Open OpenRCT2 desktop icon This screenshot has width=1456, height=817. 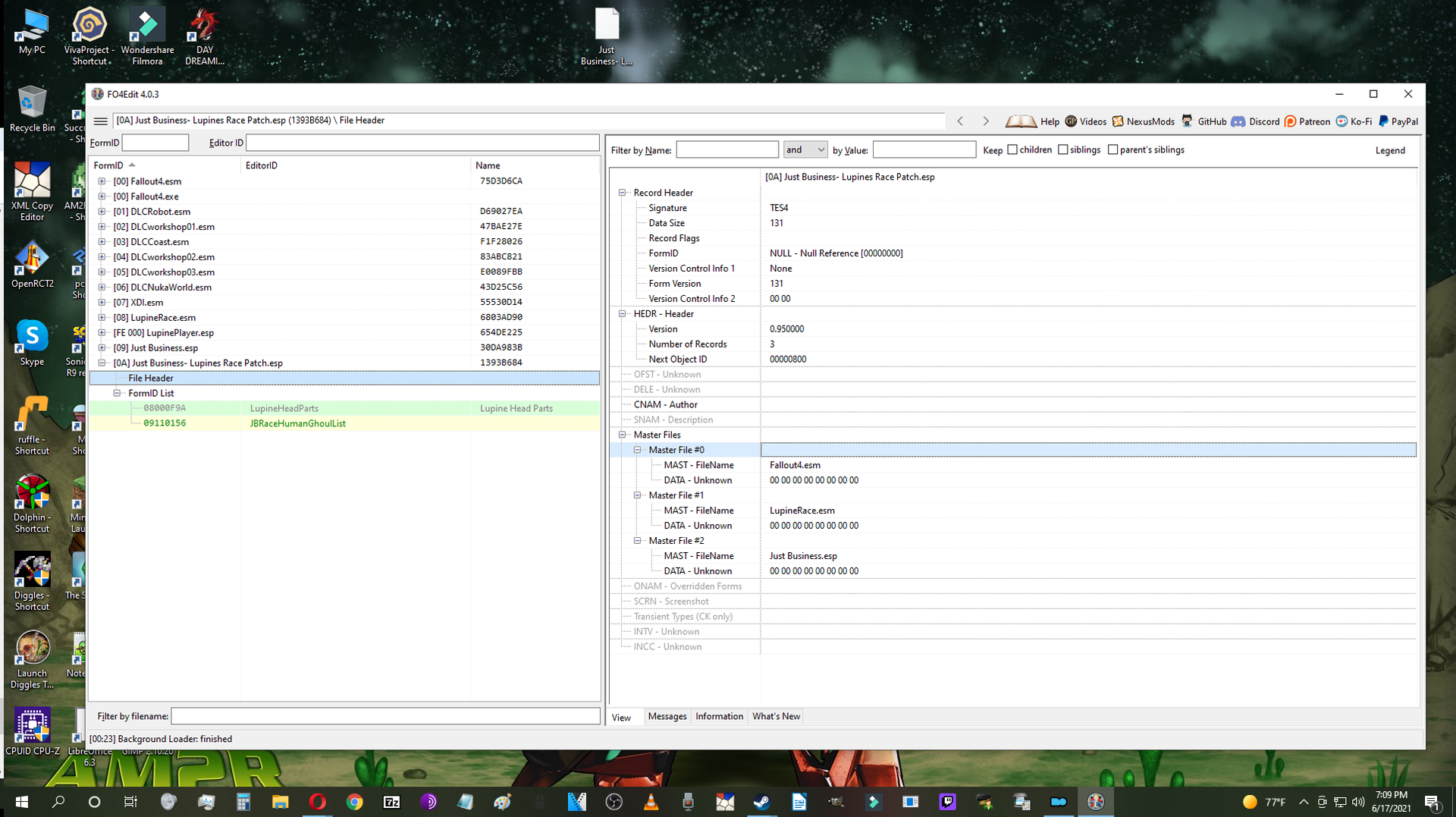pyautogui.click(x=32, y=265)
